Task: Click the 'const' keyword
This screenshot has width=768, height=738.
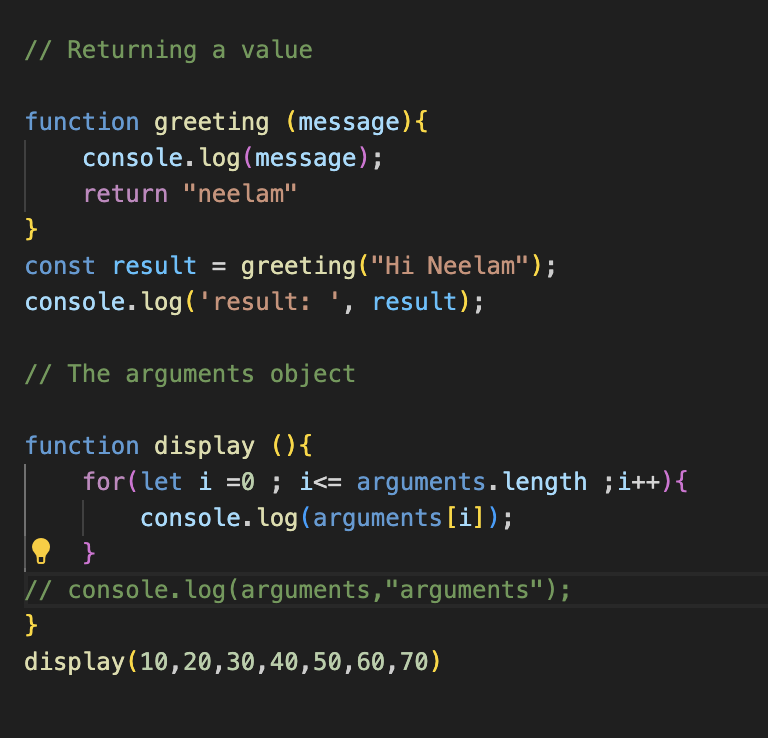Action: click(x=60, y=266)
